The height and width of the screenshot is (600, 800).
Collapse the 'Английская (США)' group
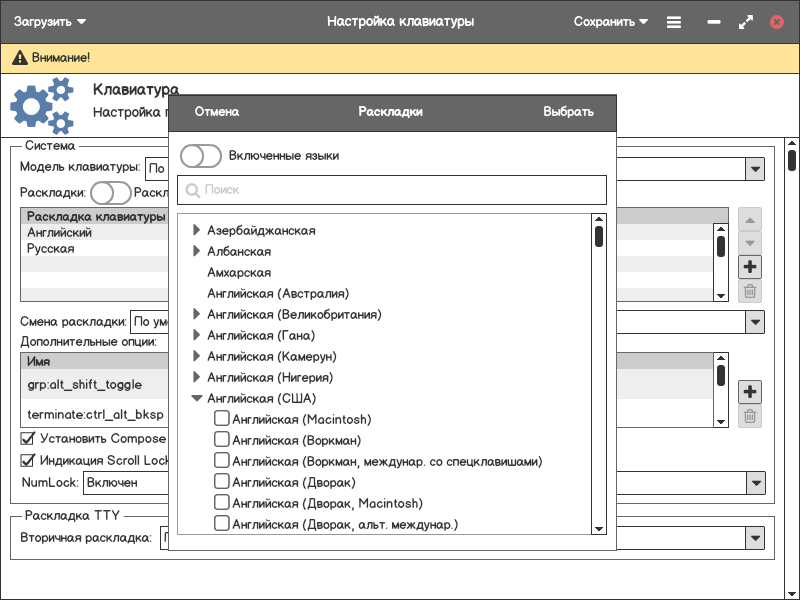tap(197, 398)
